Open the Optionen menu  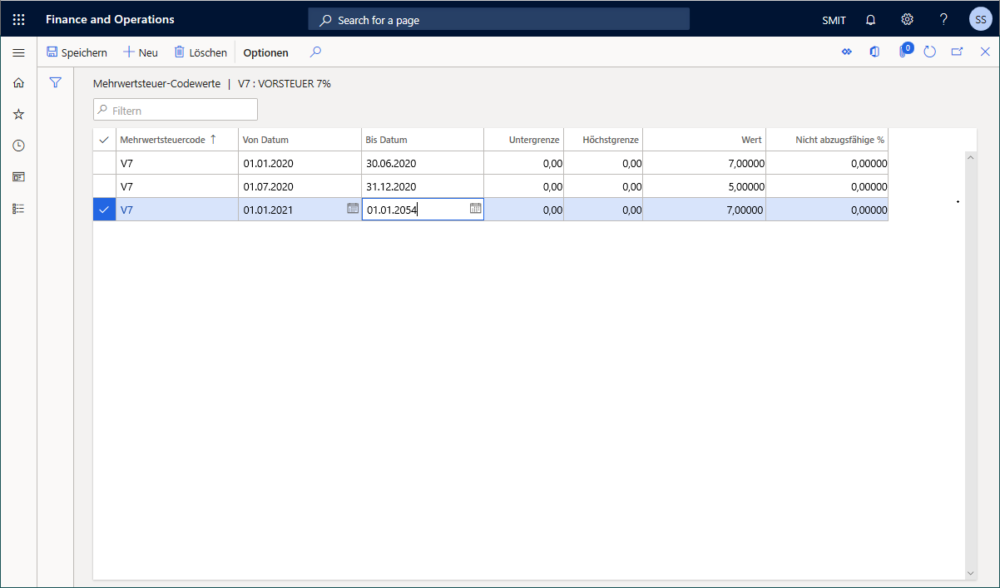[265, 52]
